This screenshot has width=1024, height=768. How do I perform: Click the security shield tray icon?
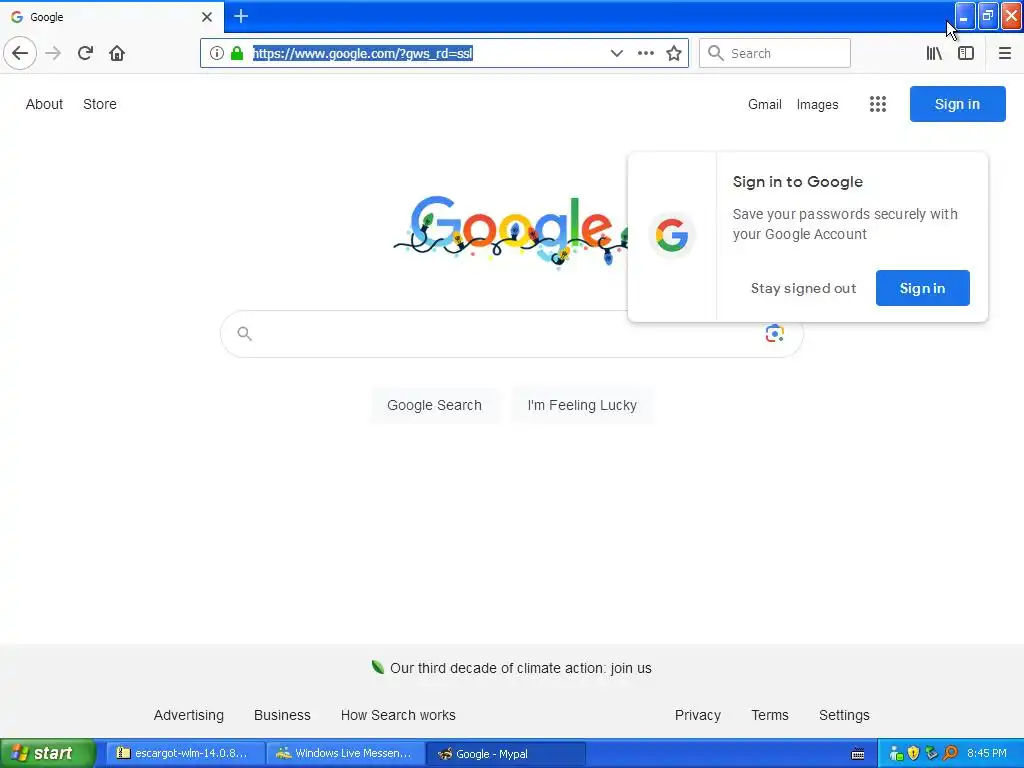(914, 754)
